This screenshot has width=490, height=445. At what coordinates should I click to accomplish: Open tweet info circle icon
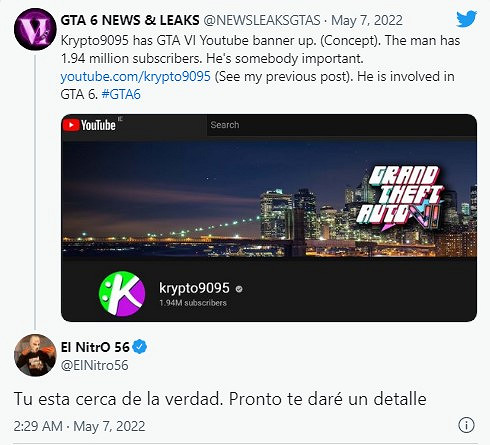(466, 425)
